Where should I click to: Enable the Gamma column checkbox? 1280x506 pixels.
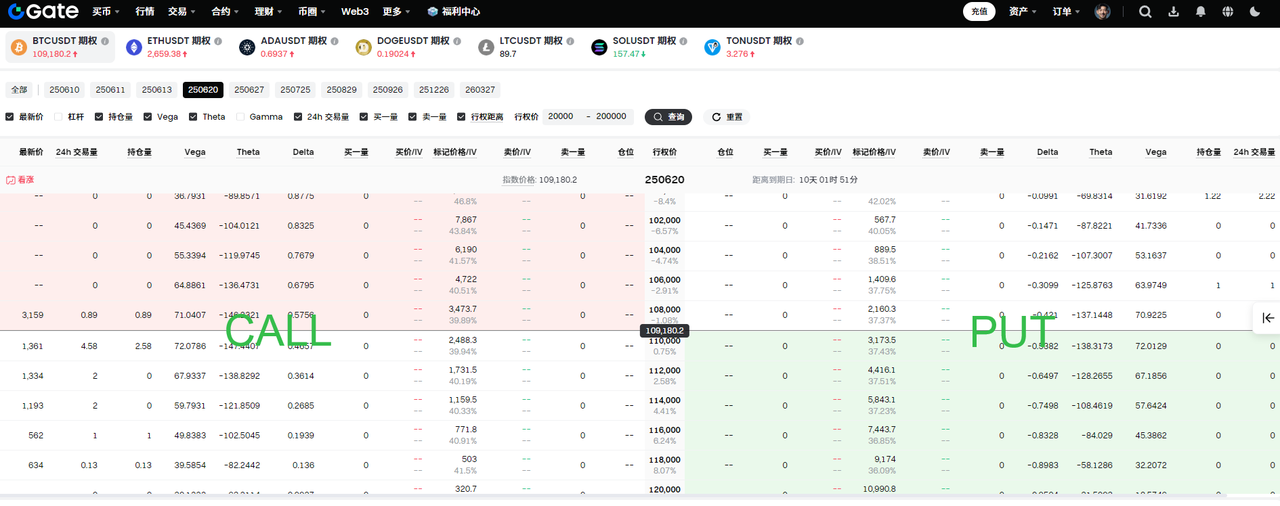[x=242, y=117]
